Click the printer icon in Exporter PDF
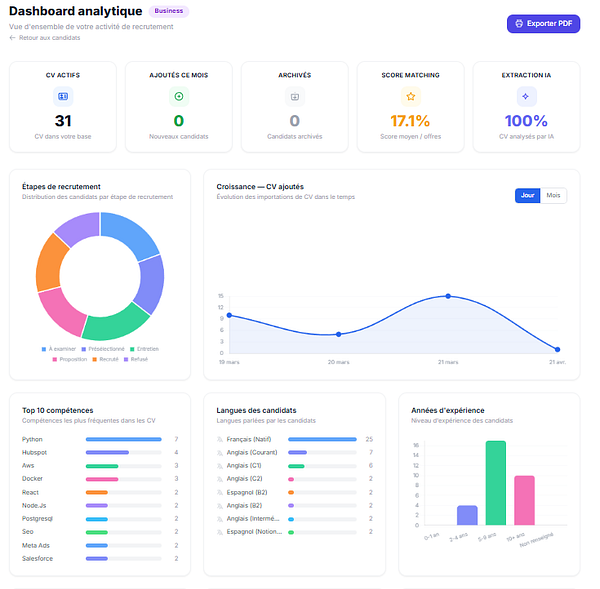Viewport: 600px width, 589px height. point(519,24)
